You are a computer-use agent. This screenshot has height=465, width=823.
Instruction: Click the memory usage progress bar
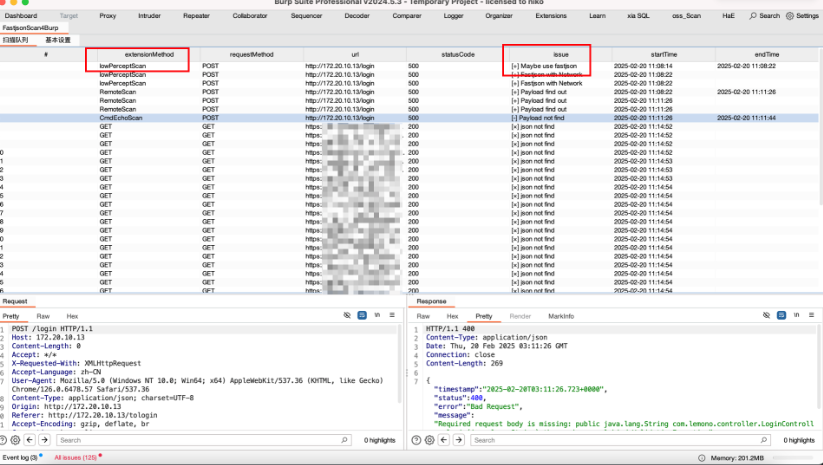coord(793,458)
